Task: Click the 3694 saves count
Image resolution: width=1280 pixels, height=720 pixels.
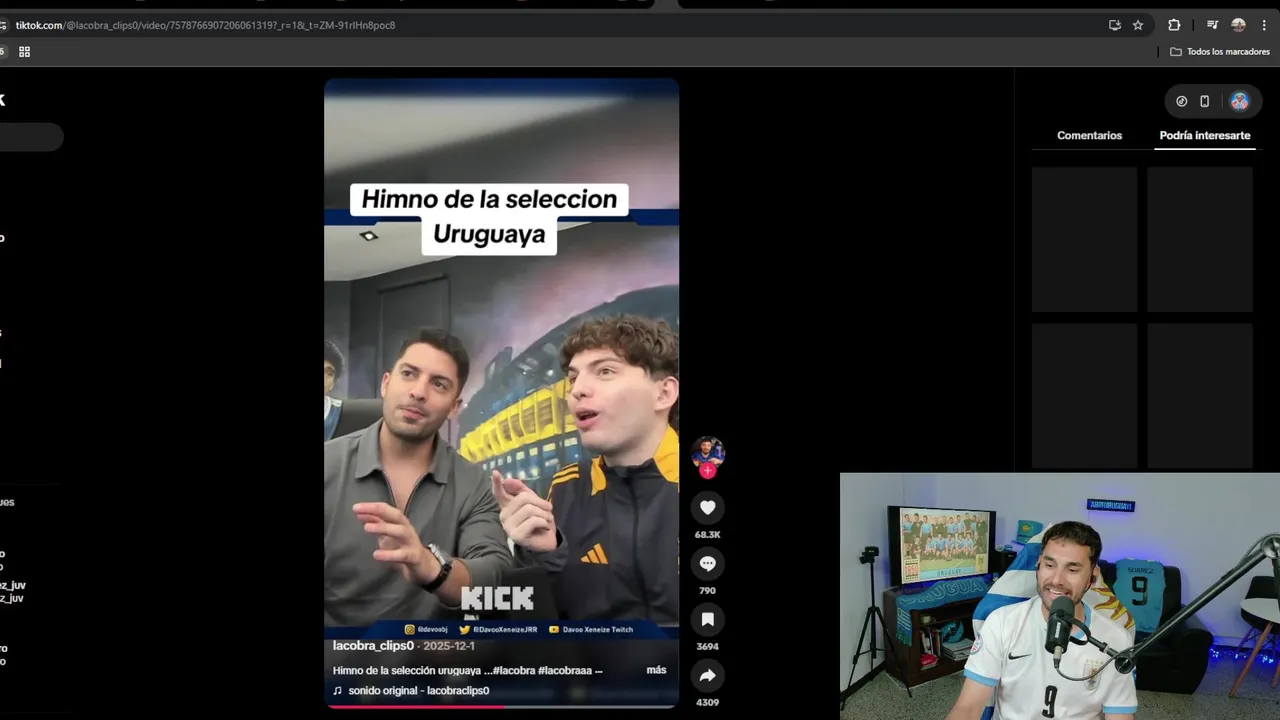Action: pyautogui.click(x=707, y=647)
